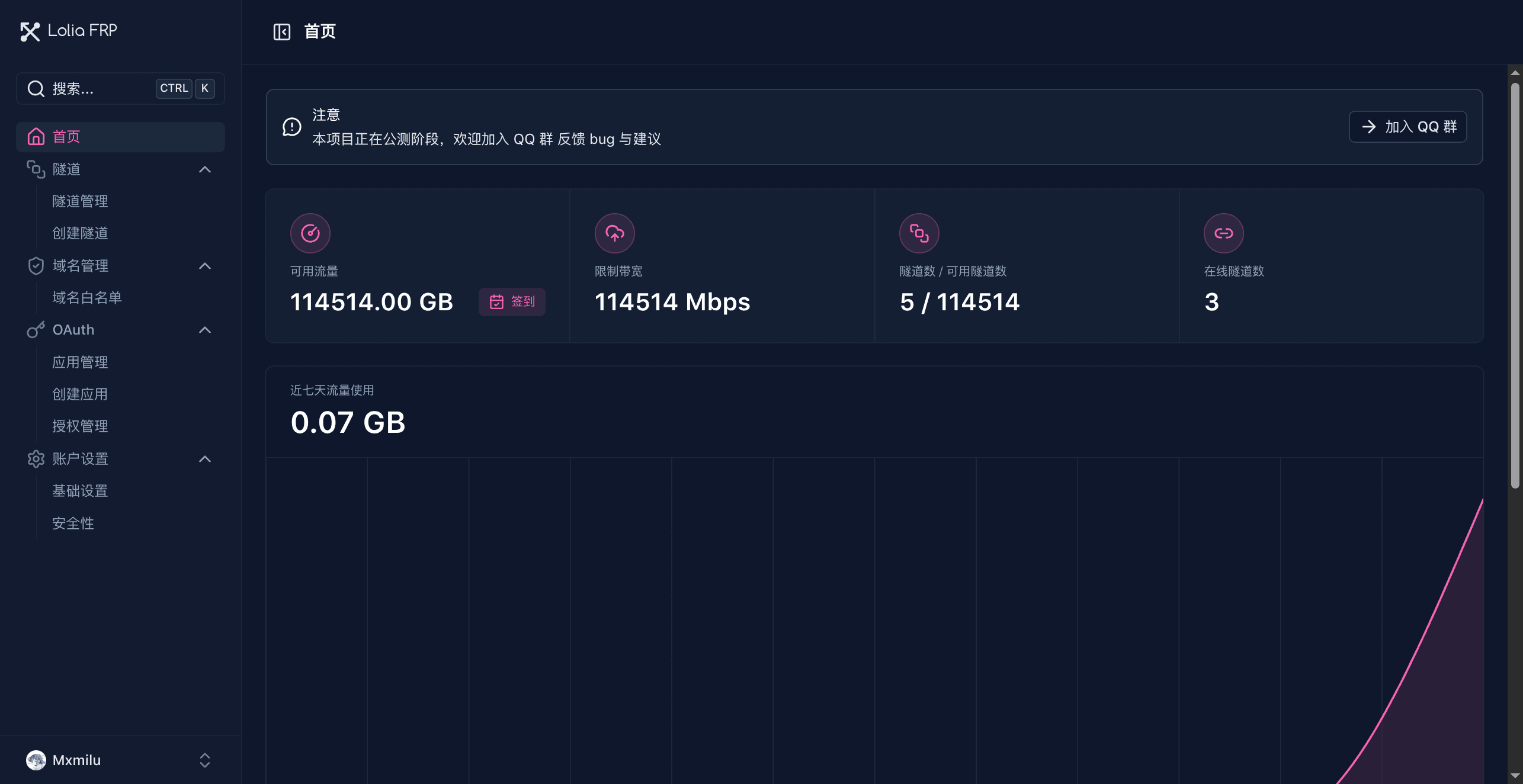Screen dimensions: 1523x784
Task: Collapse the sidebar using the panel icon
Action: click(x=282, y=31)
